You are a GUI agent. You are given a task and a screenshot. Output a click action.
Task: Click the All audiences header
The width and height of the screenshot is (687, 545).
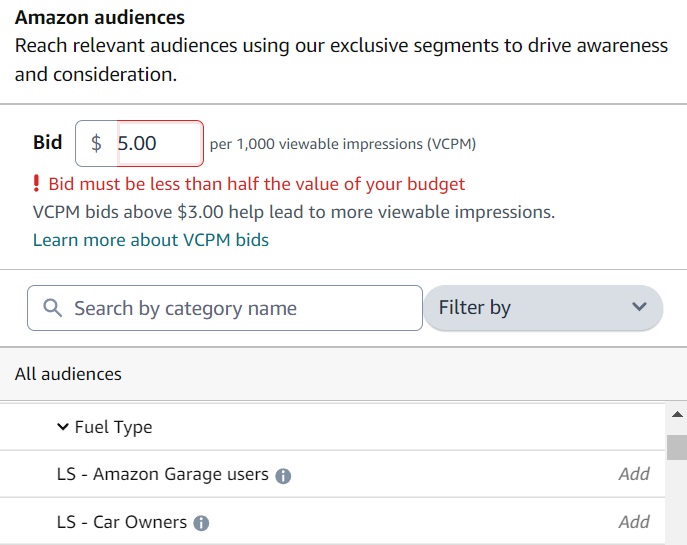(68, 374)
